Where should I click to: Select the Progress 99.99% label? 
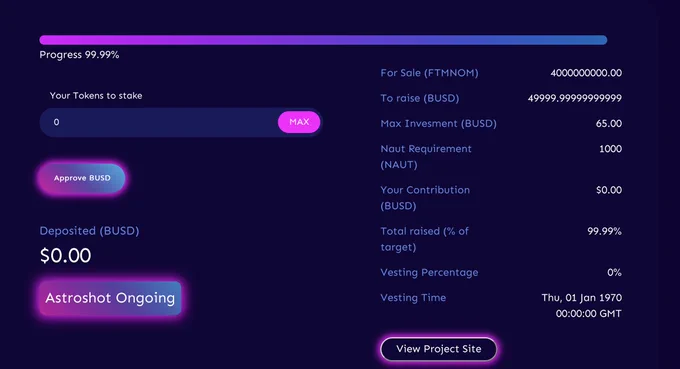[x=79, y=55]
